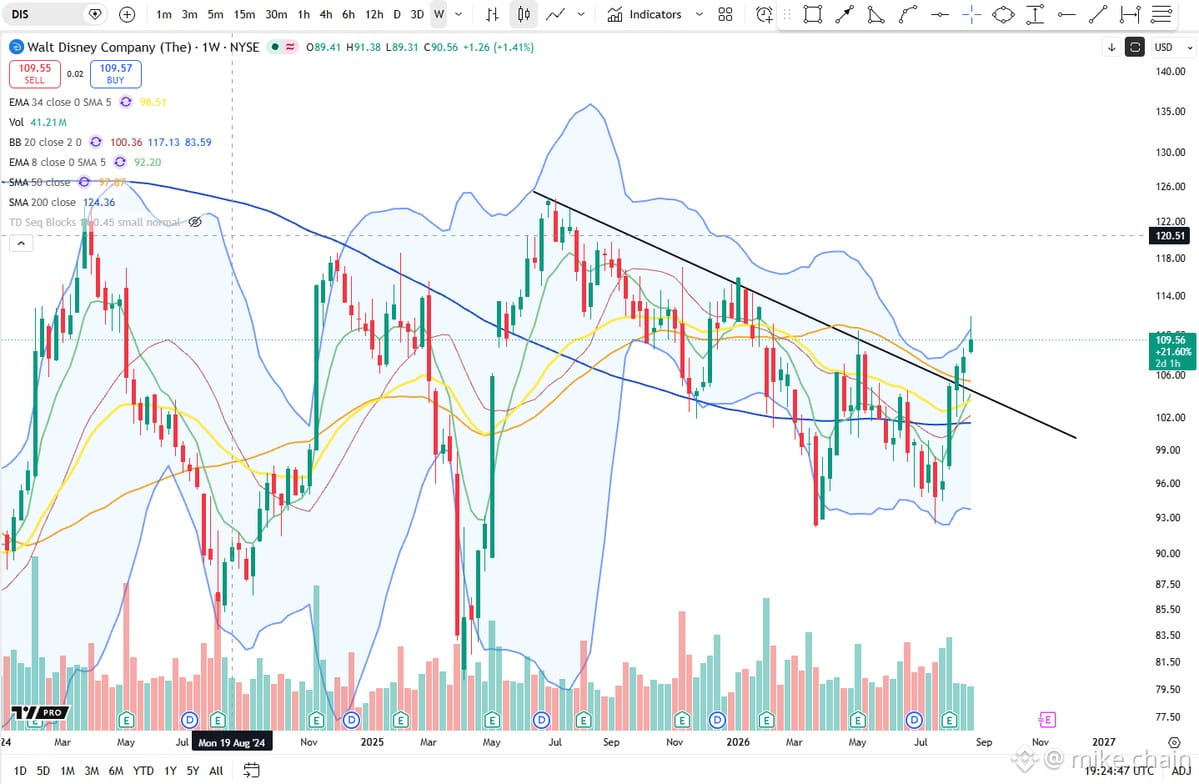The width and height of the screenshot is (1199, 784).
Task: Switch to the 15m timeframe
Action: click(x=244, y=14)
